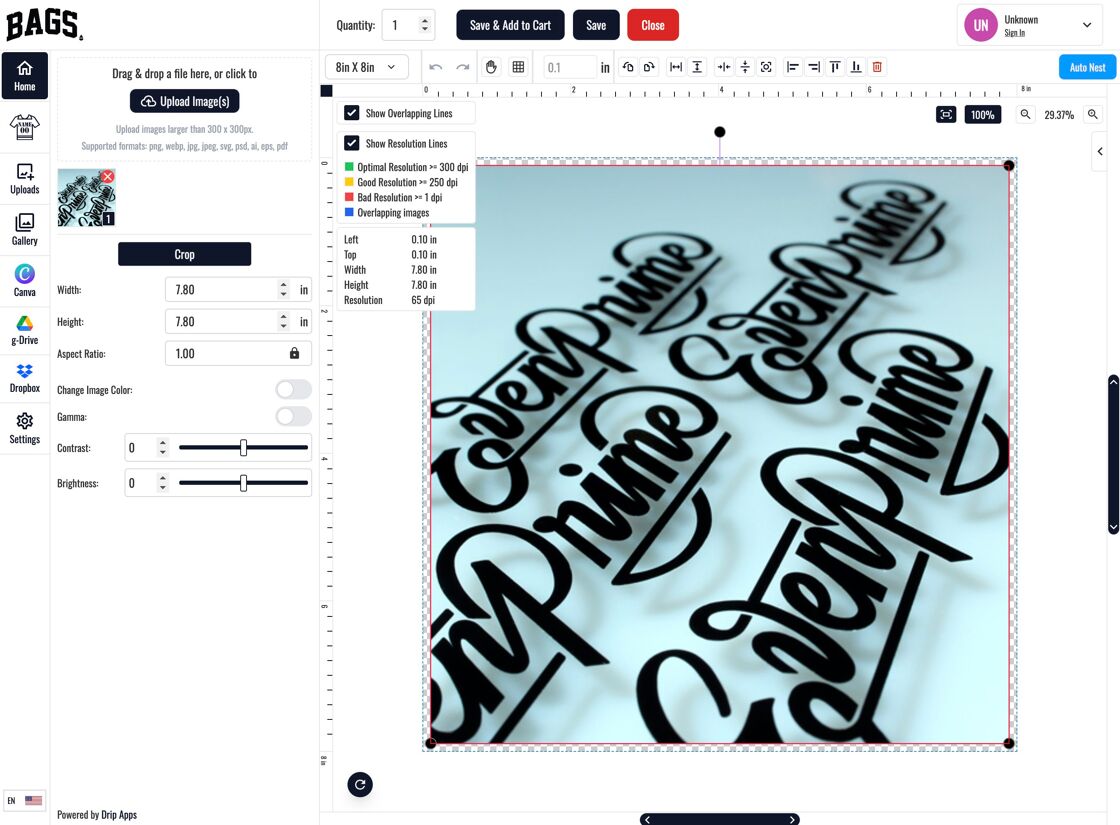Click the red Close button
Viewport: 1120px width, 825px height.
pyautogui.click(x=653, y=25)
